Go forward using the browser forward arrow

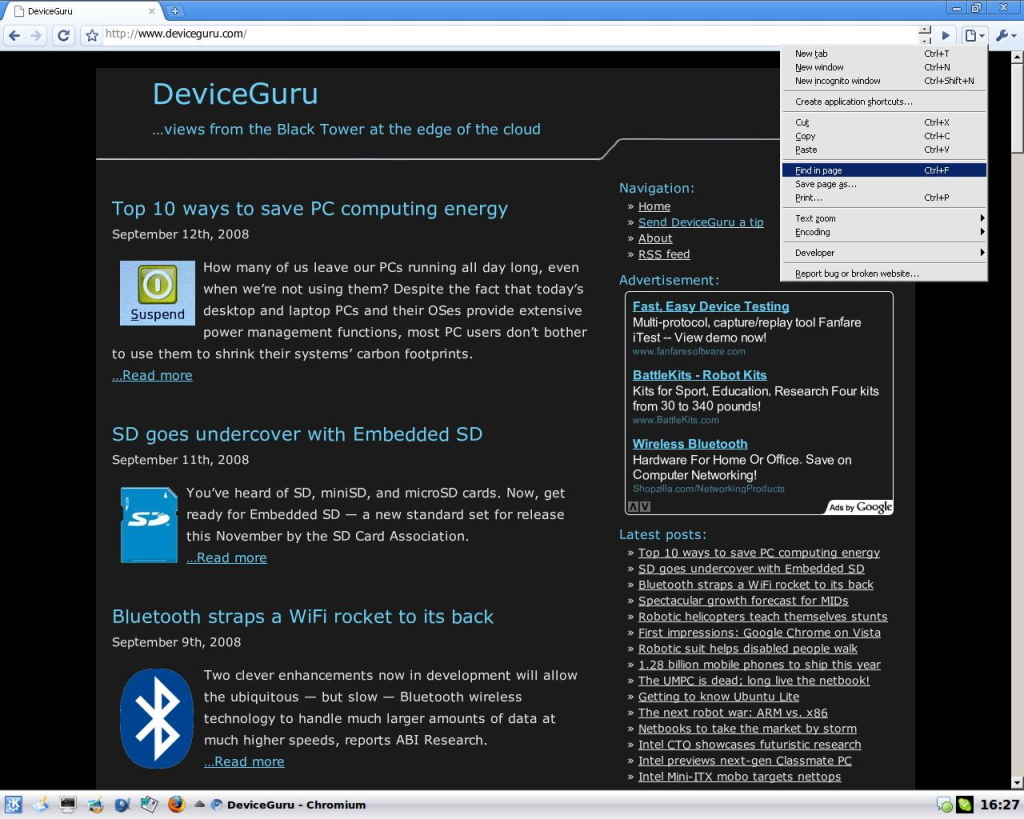[x=36, y=35]
